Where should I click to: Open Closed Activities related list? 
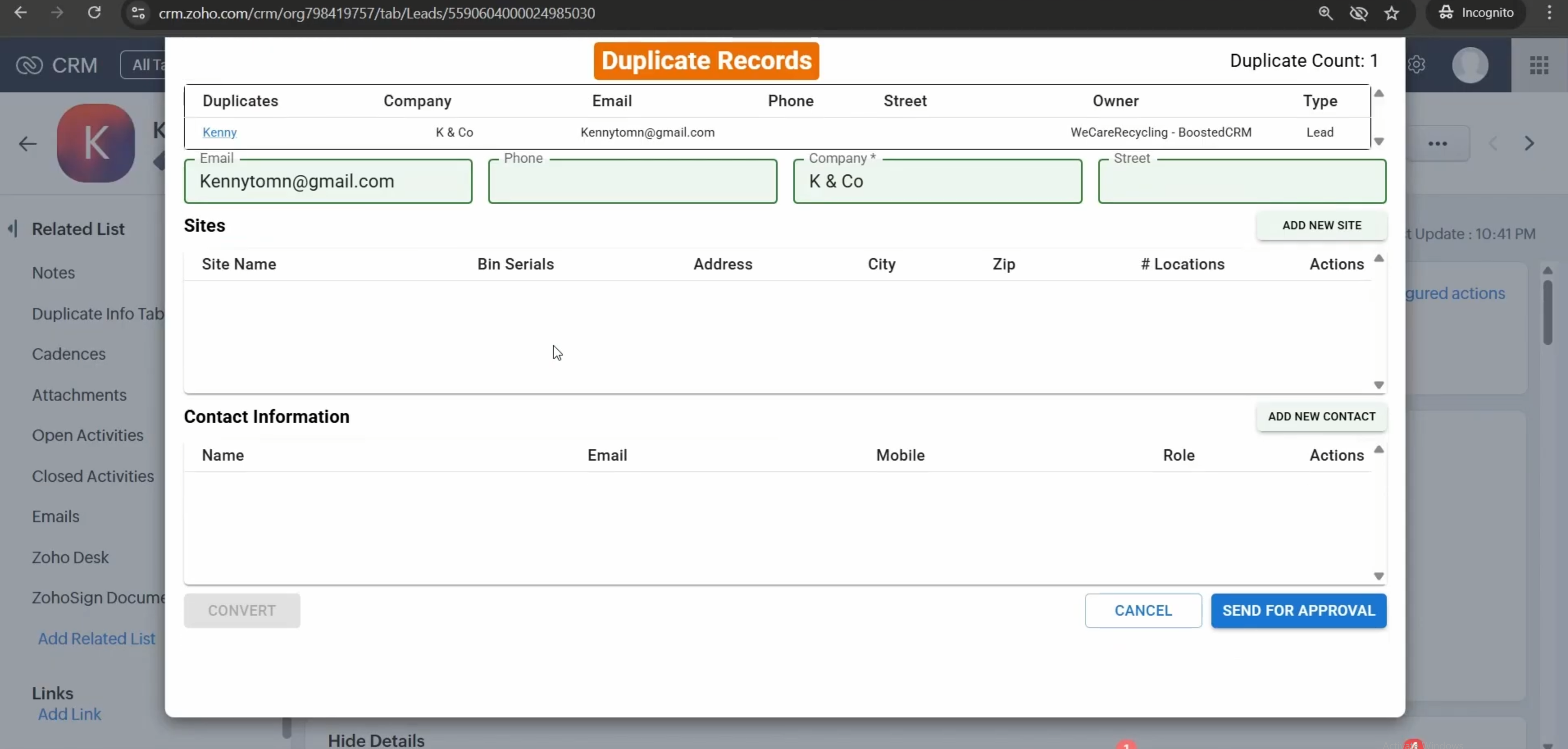(x=93, y=476)
